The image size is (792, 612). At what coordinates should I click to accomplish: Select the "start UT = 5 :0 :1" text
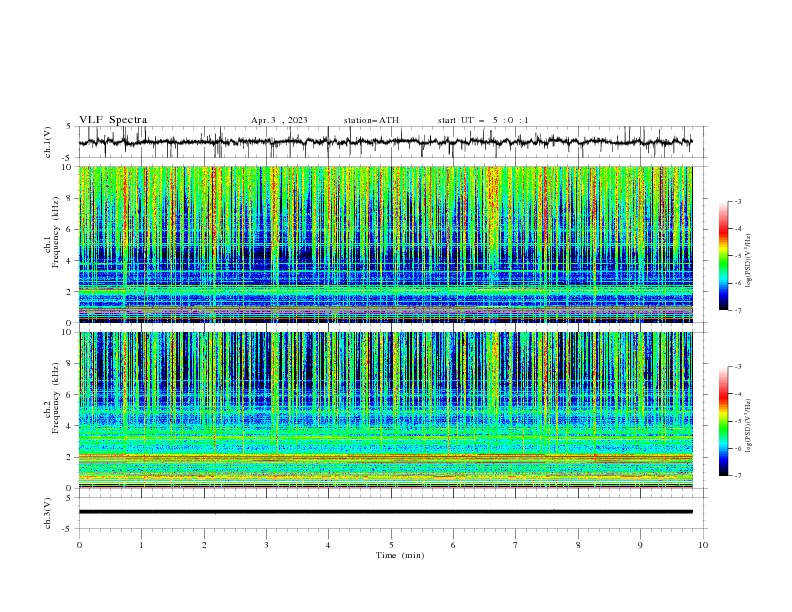[483, 120]
